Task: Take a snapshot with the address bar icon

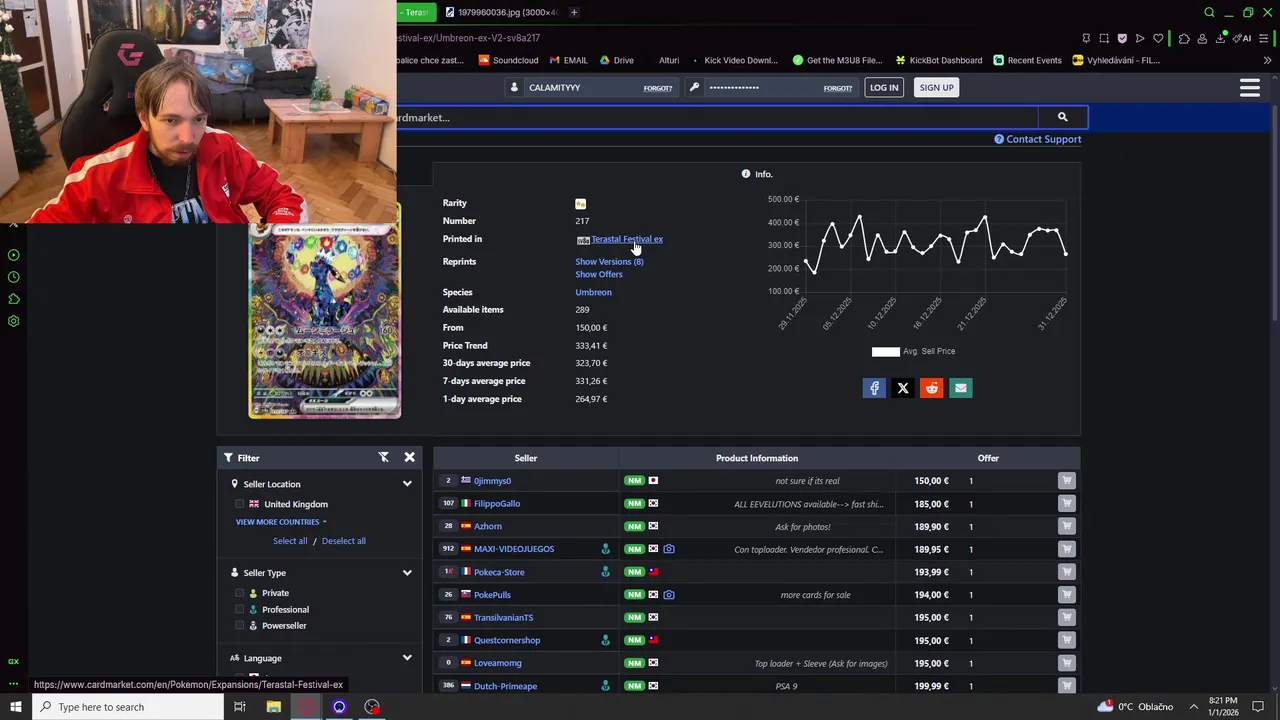Action: (1104, 38)
